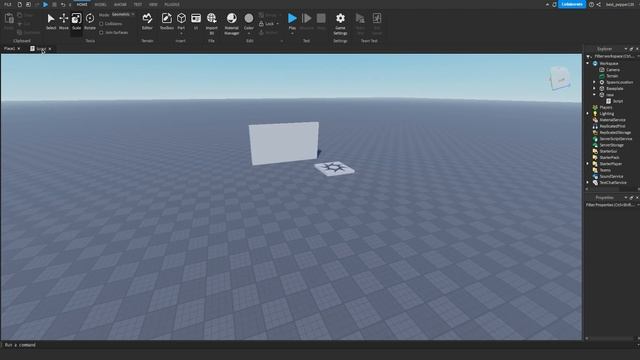The height and width of the screenshot is (360, 640).
Task: Insert a Part from the ribbon
Action: click(x=181, y=18)
